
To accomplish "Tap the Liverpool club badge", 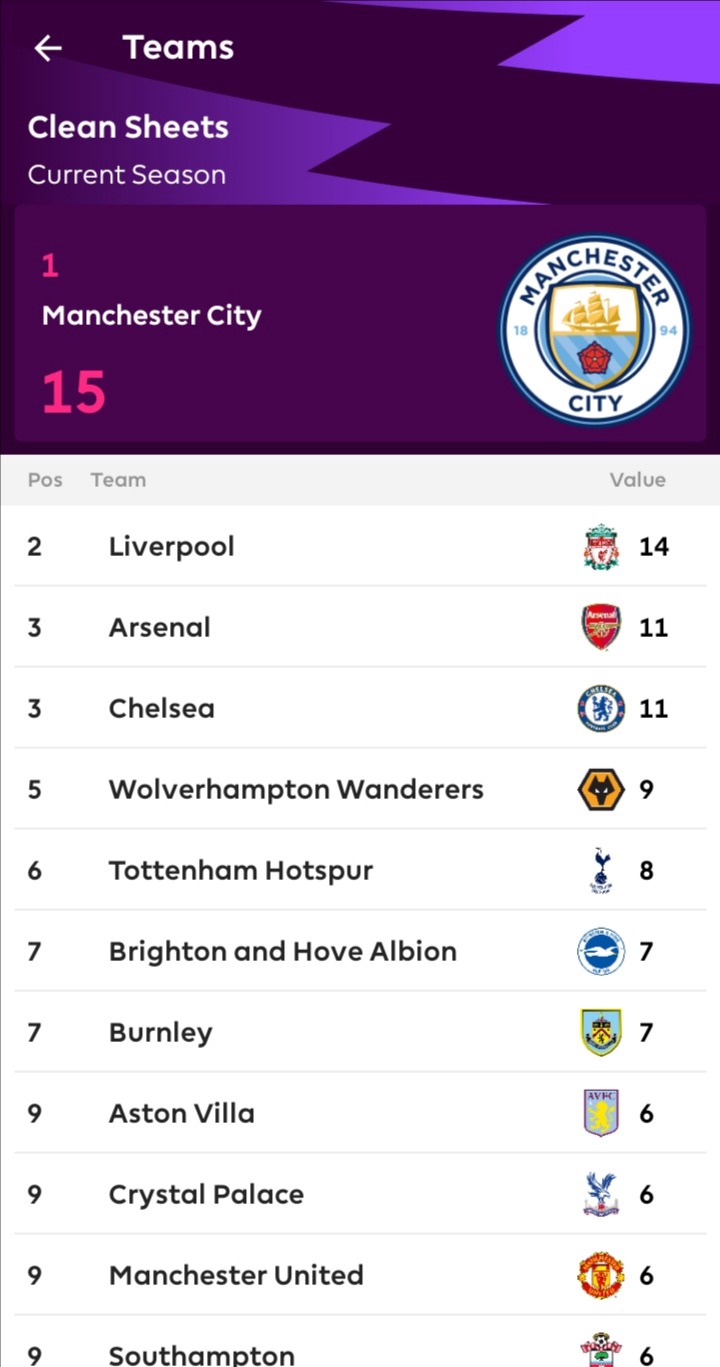I will 601,547.
